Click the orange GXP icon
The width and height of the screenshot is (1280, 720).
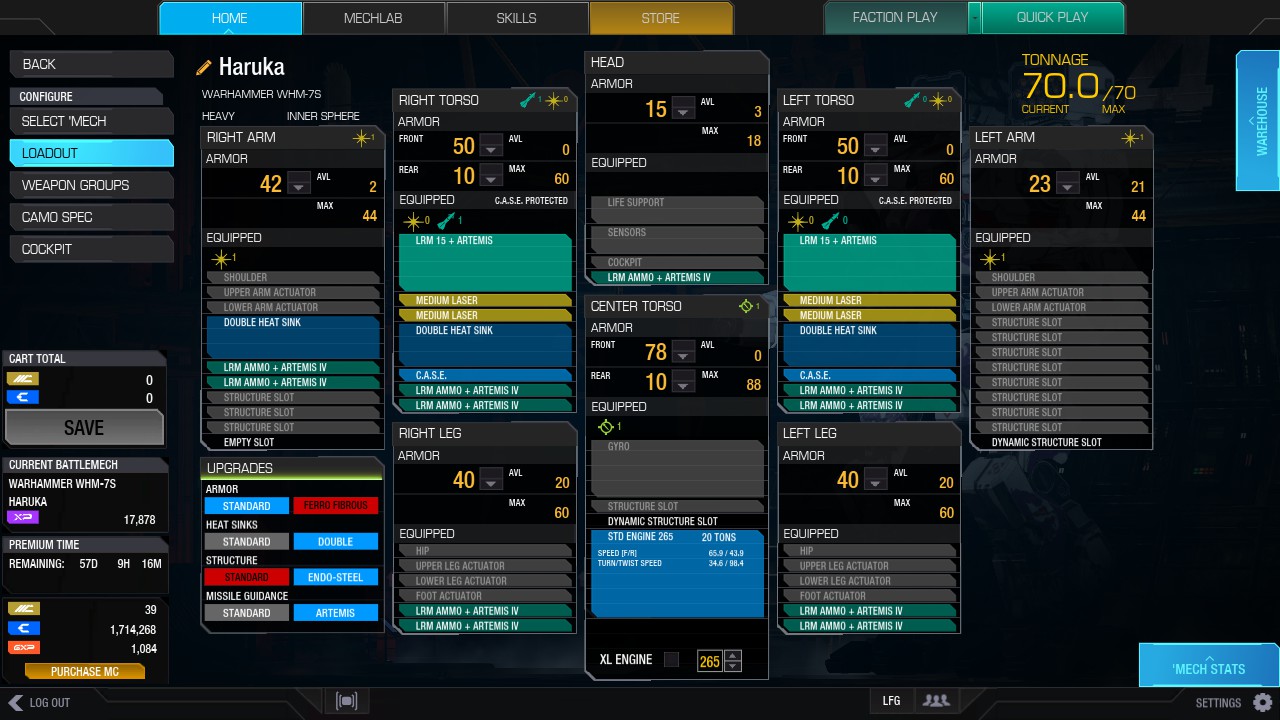[22, 648]
